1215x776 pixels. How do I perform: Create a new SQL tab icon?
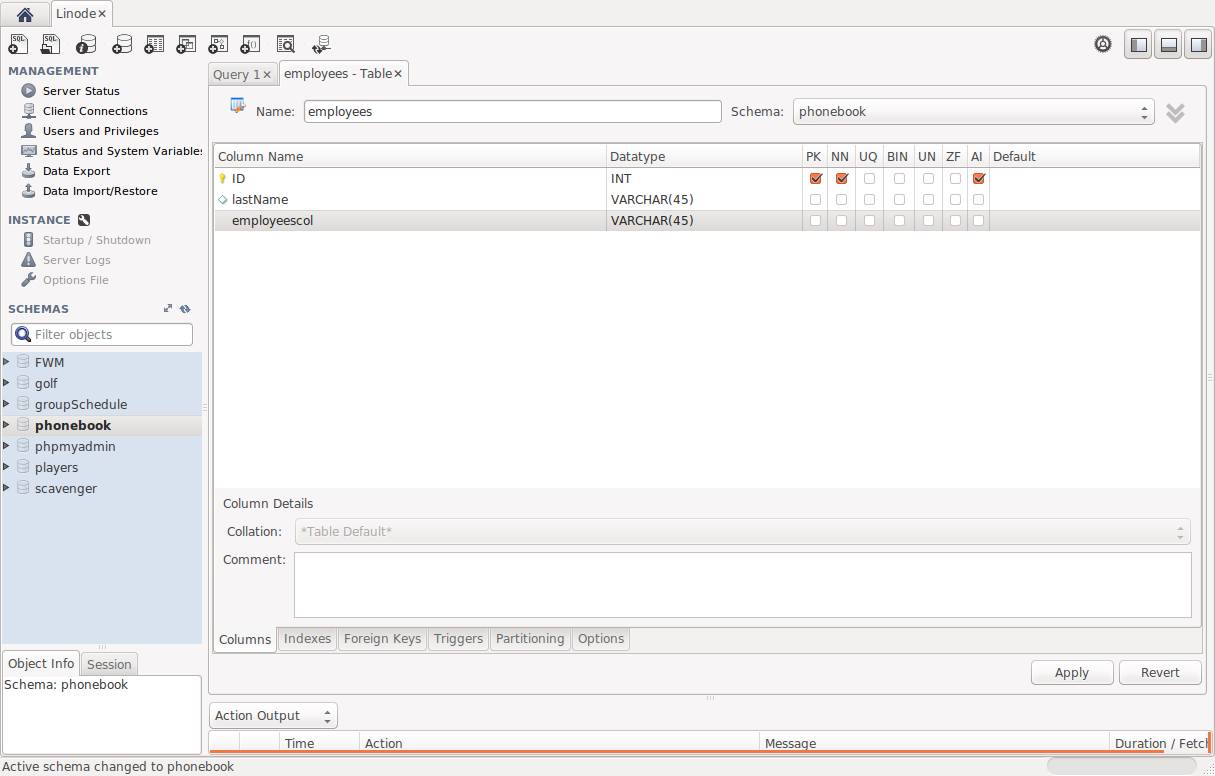(19, 44)
